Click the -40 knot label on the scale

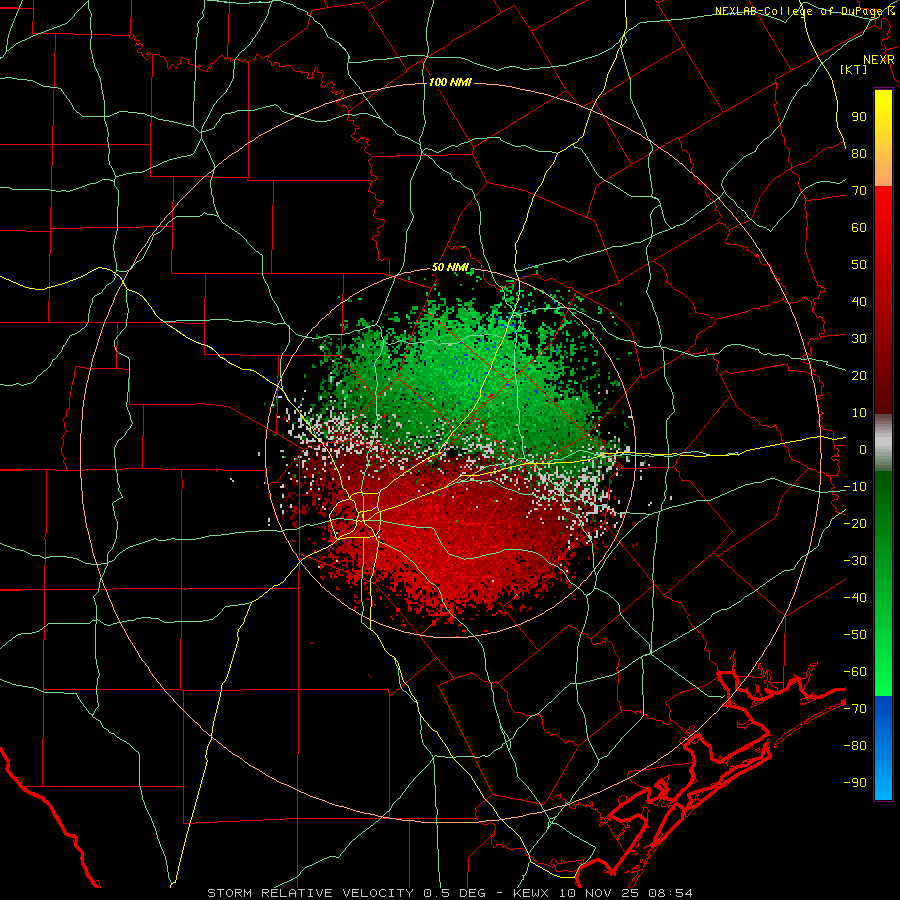855,598
